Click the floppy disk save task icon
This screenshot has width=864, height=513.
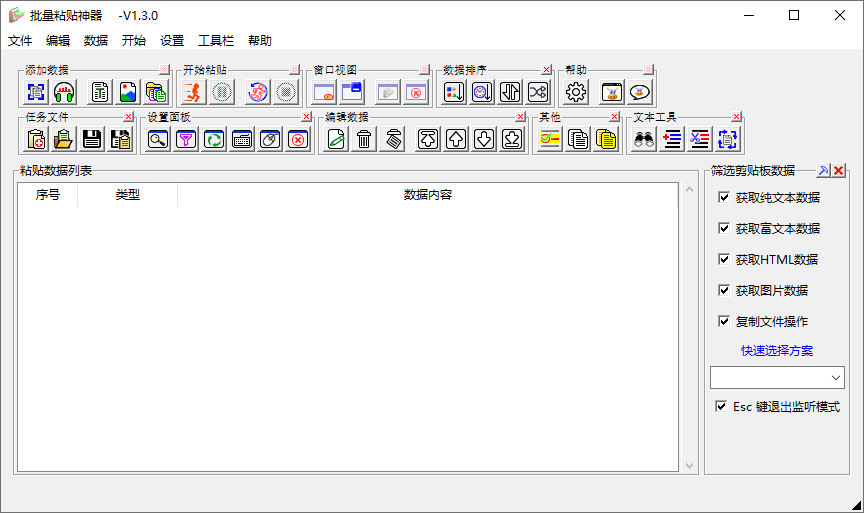coord(91,139)
